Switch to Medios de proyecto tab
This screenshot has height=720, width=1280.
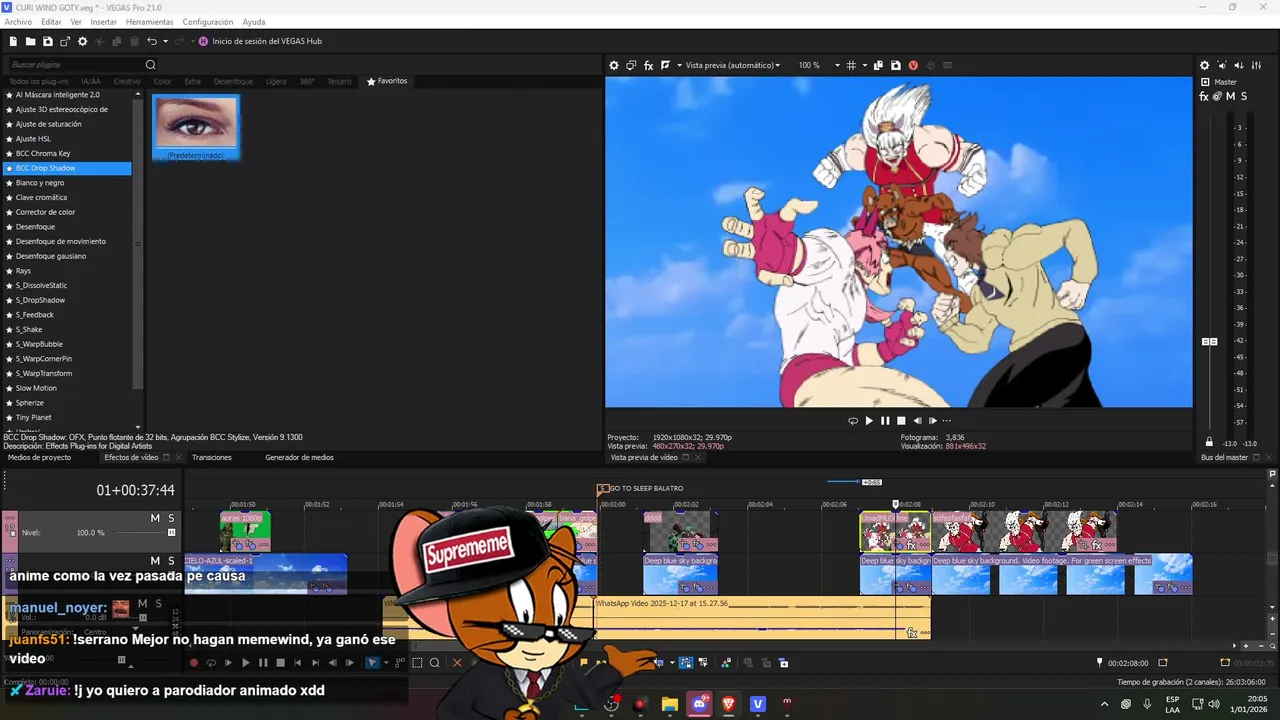(x=39, y=458)
